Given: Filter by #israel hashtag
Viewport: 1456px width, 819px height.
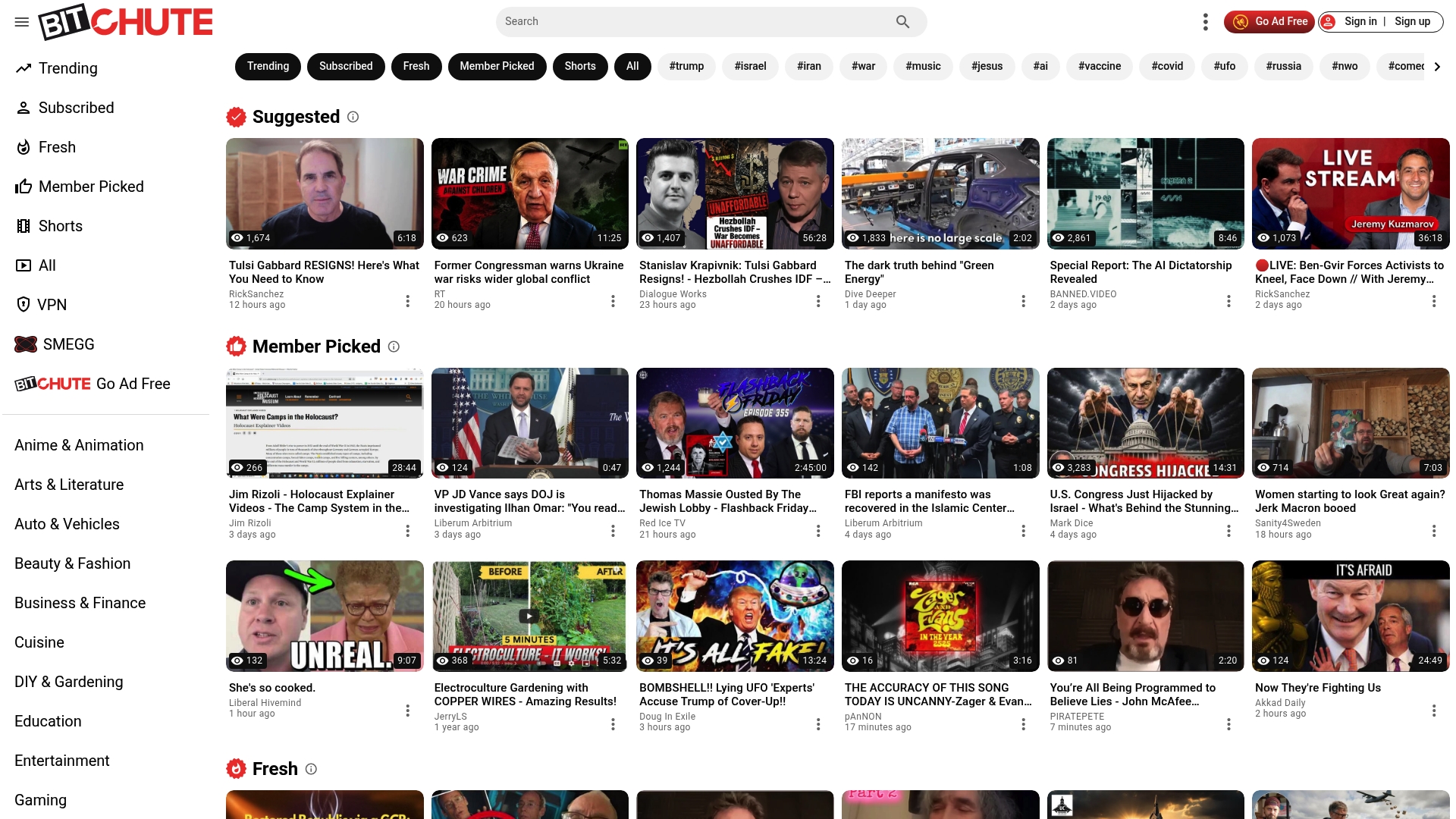Looking at the screenshot, I should coord(750,67).
